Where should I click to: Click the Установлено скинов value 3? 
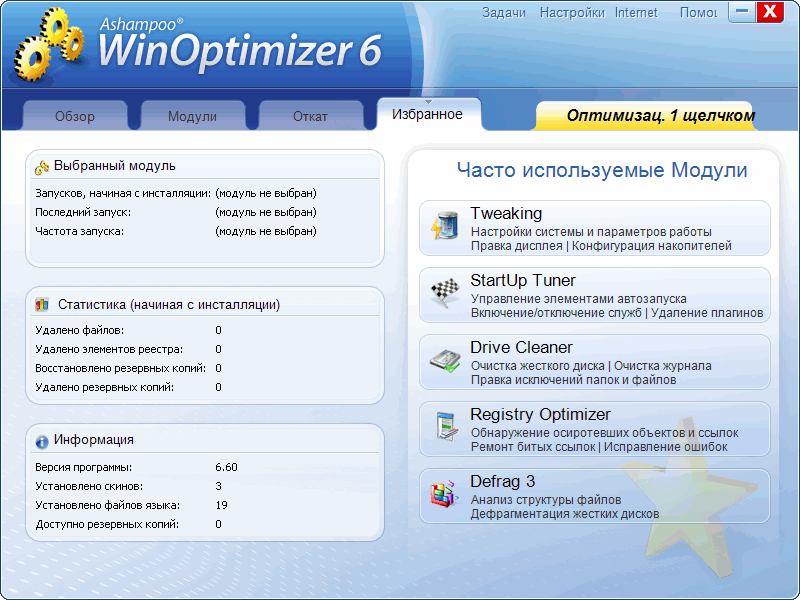pyautogui.click(x=218, y=486)
